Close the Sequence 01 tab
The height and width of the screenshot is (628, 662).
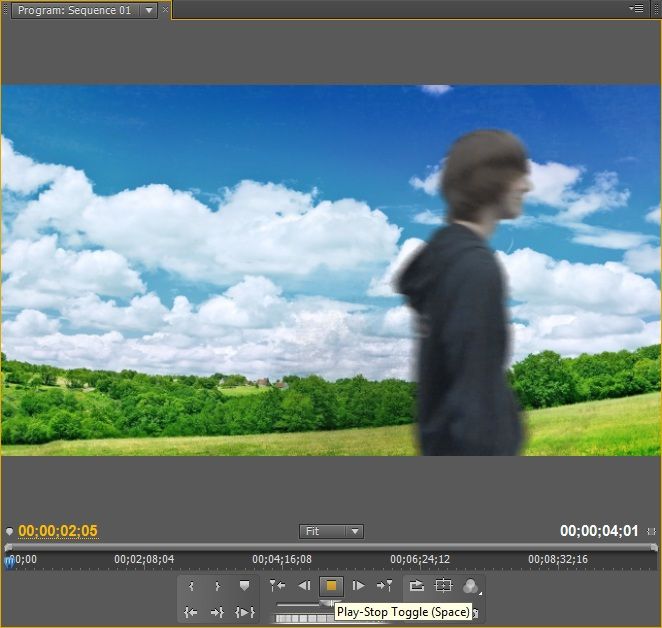click(166, 9)
